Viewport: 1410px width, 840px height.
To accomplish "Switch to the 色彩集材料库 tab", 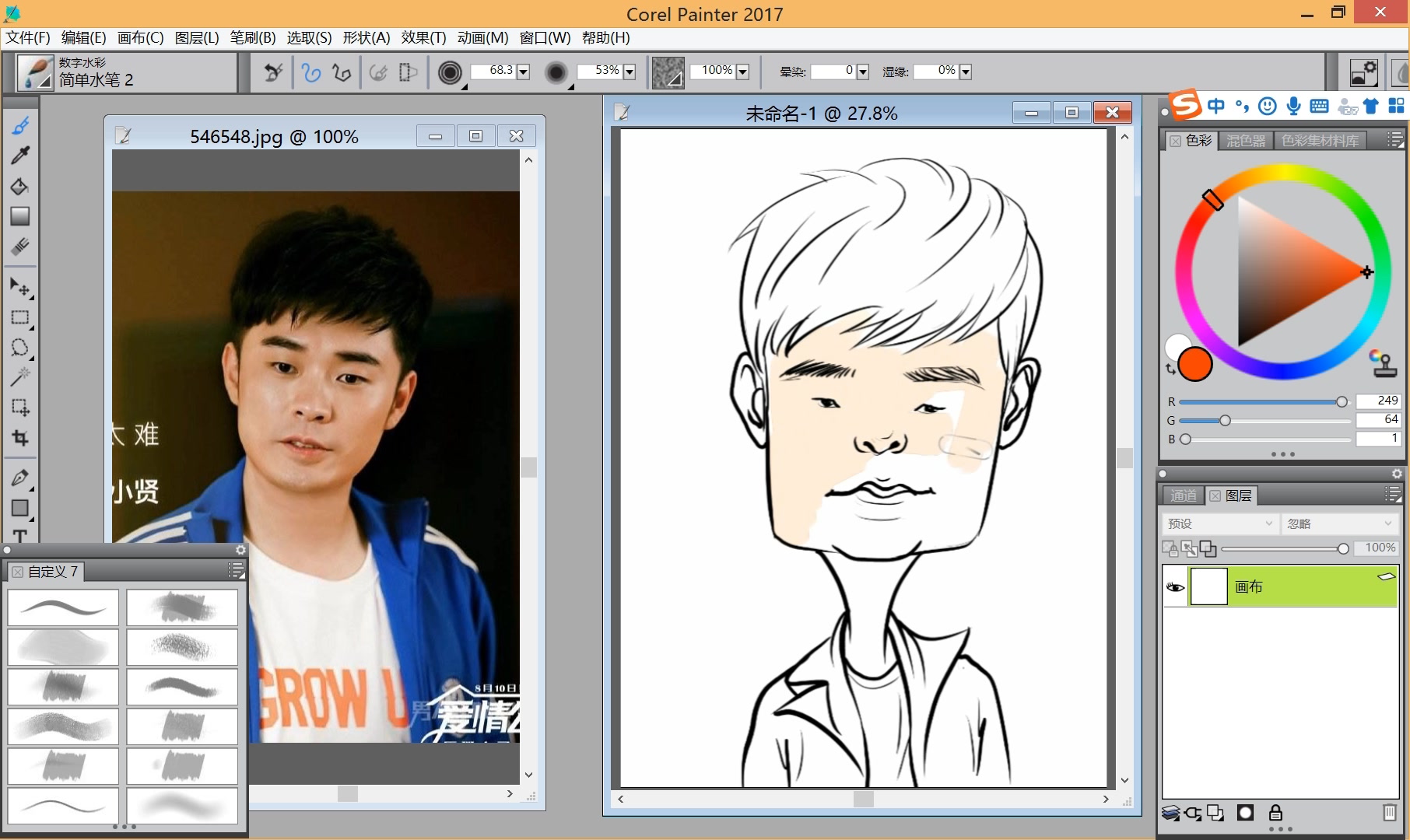I will (1320, 141).
